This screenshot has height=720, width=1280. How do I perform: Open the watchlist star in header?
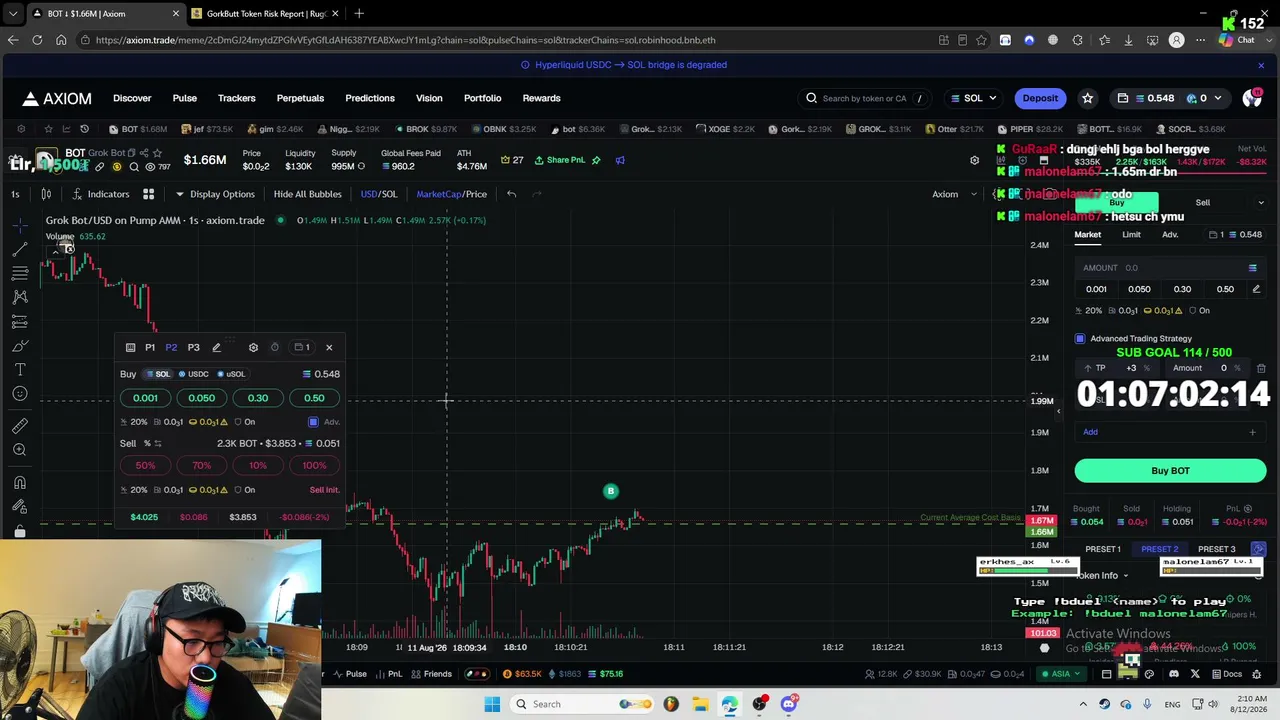coord(1087,98)
